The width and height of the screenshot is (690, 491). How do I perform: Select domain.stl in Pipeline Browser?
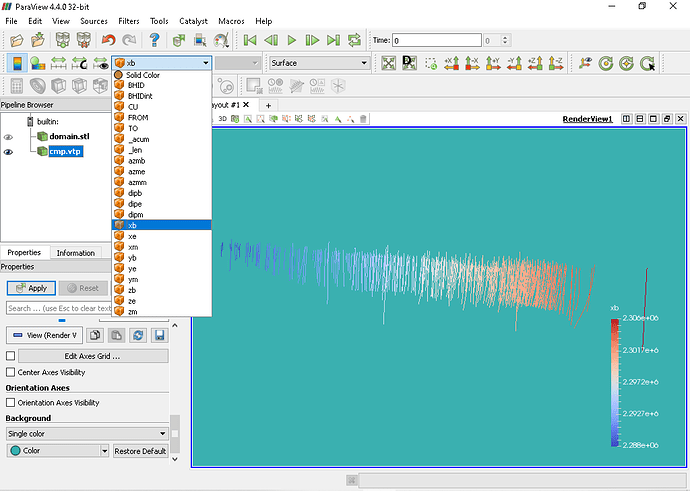(69, 136)
